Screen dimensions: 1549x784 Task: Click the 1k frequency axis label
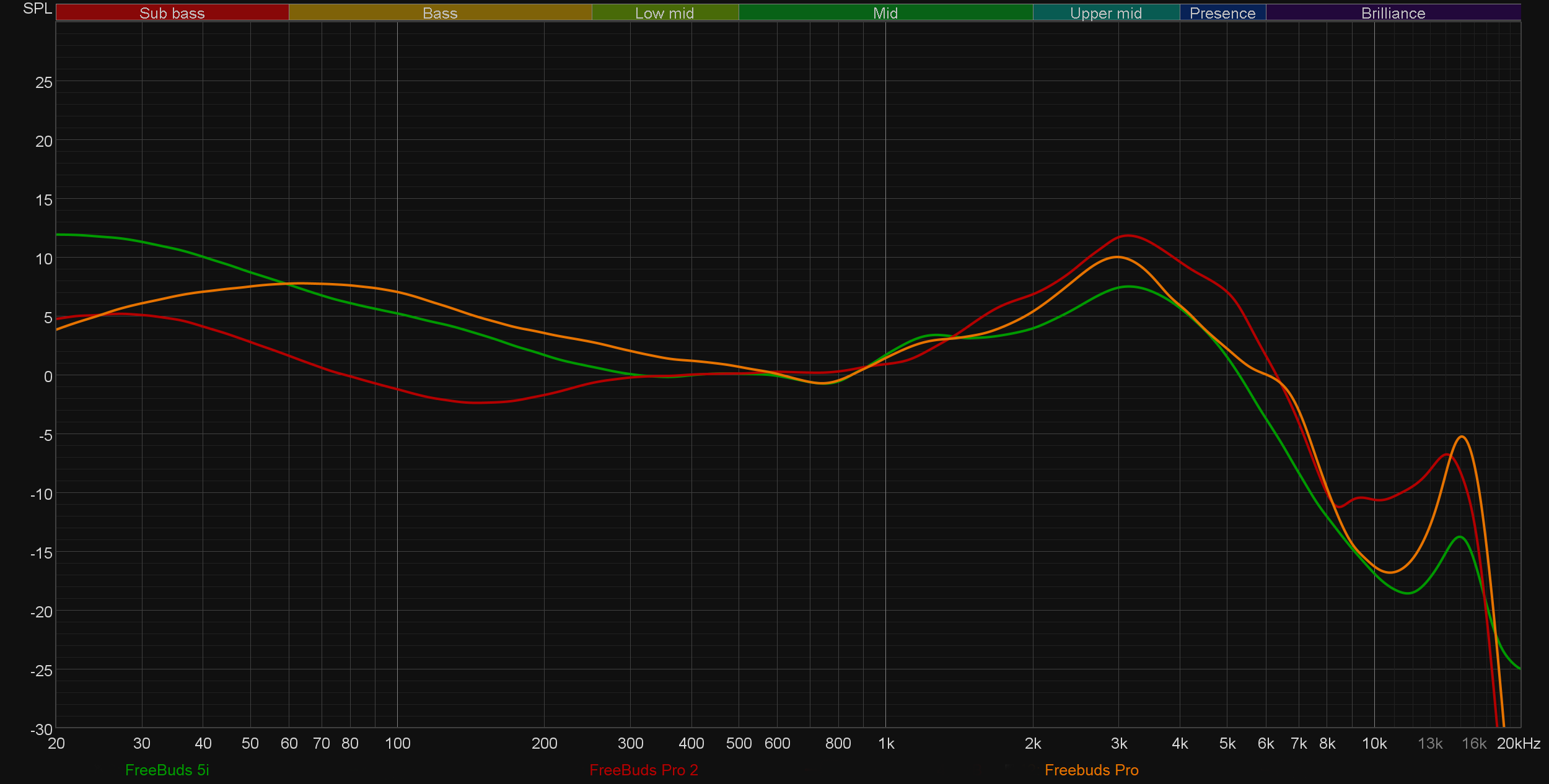coord(886,743)
